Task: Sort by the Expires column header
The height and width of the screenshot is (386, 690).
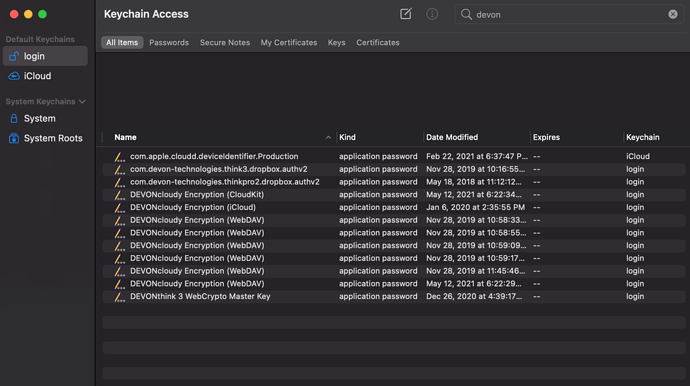Action: [x=546, y=137]
